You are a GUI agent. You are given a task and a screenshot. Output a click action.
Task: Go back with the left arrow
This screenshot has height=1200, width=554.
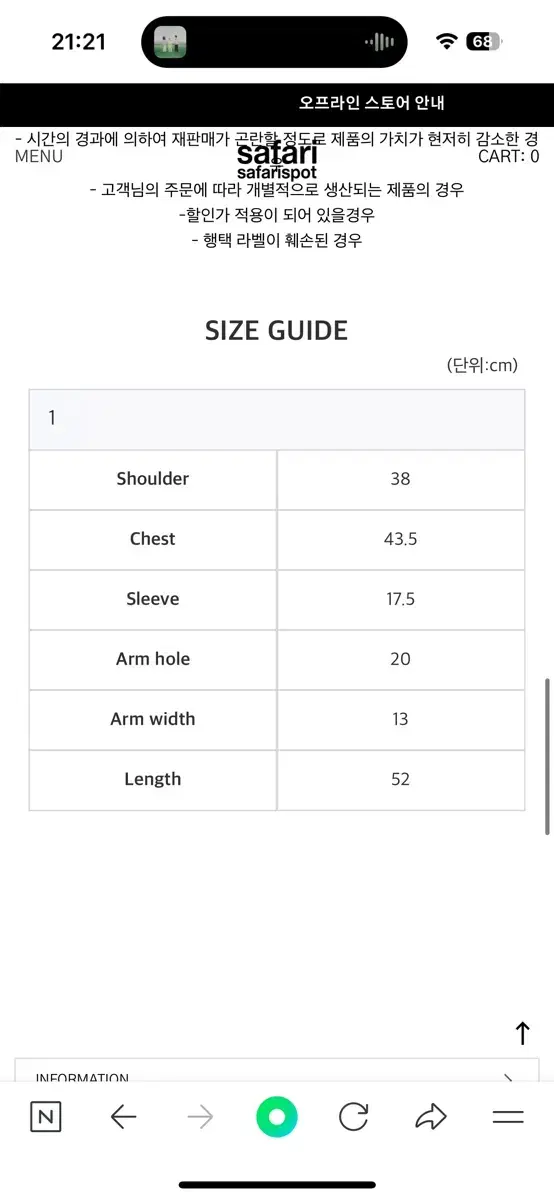click(x=123, y=1117)
